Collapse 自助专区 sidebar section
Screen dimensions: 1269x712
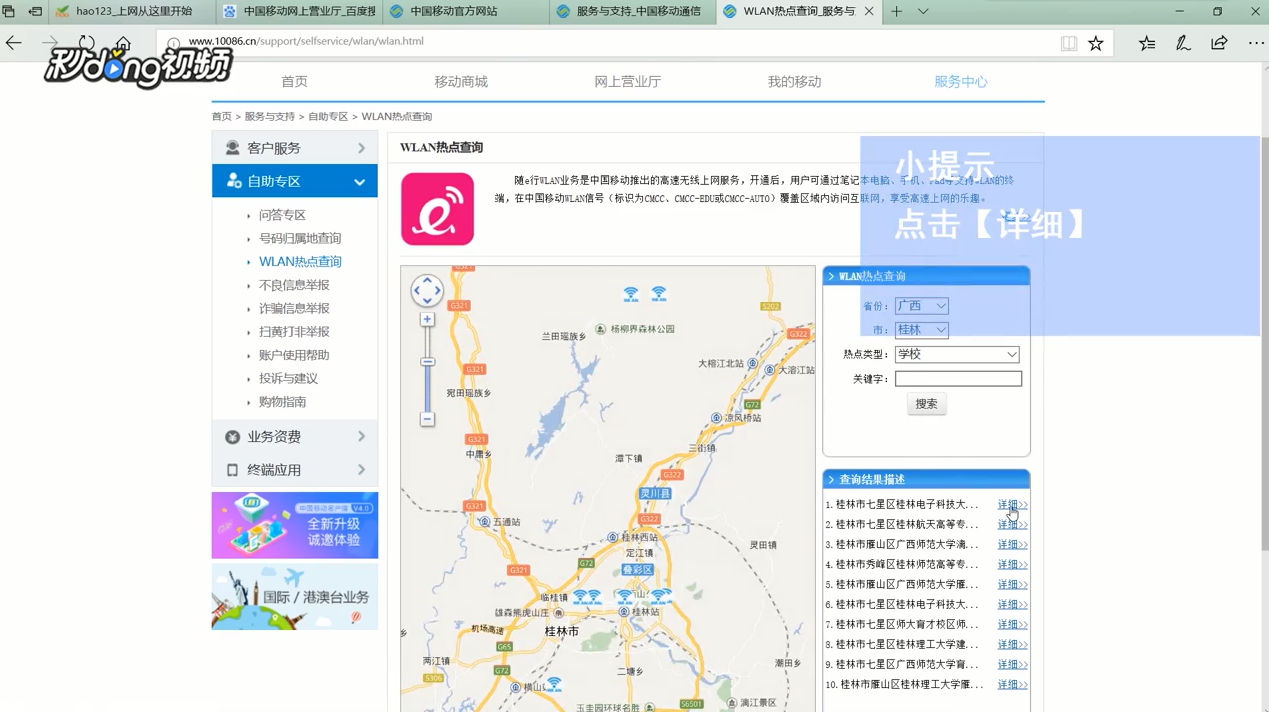(x=295, y=181)
